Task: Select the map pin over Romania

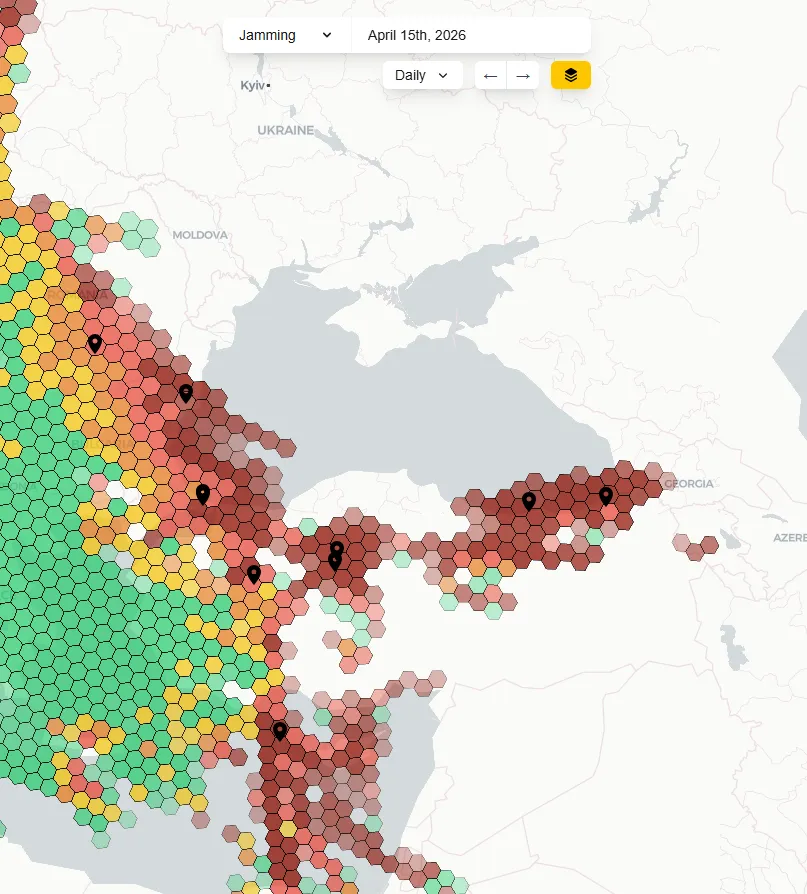Action: [x=95, y=344]
